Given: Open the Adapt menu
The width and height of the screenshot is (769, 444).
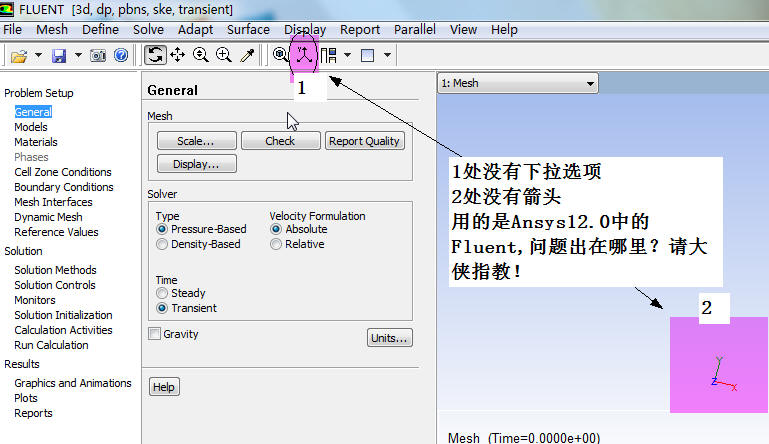Looking at the screenshot, I should 195,30.
